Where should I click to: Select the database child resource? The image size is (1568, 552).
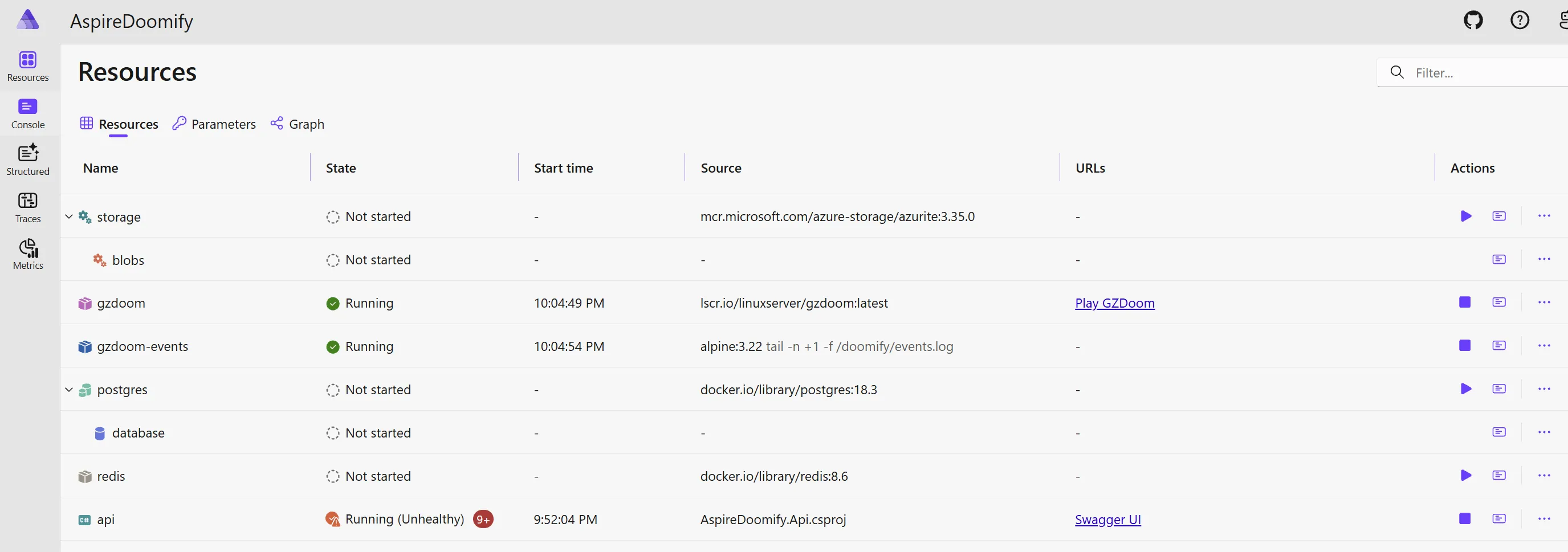[x=138, y=433]
